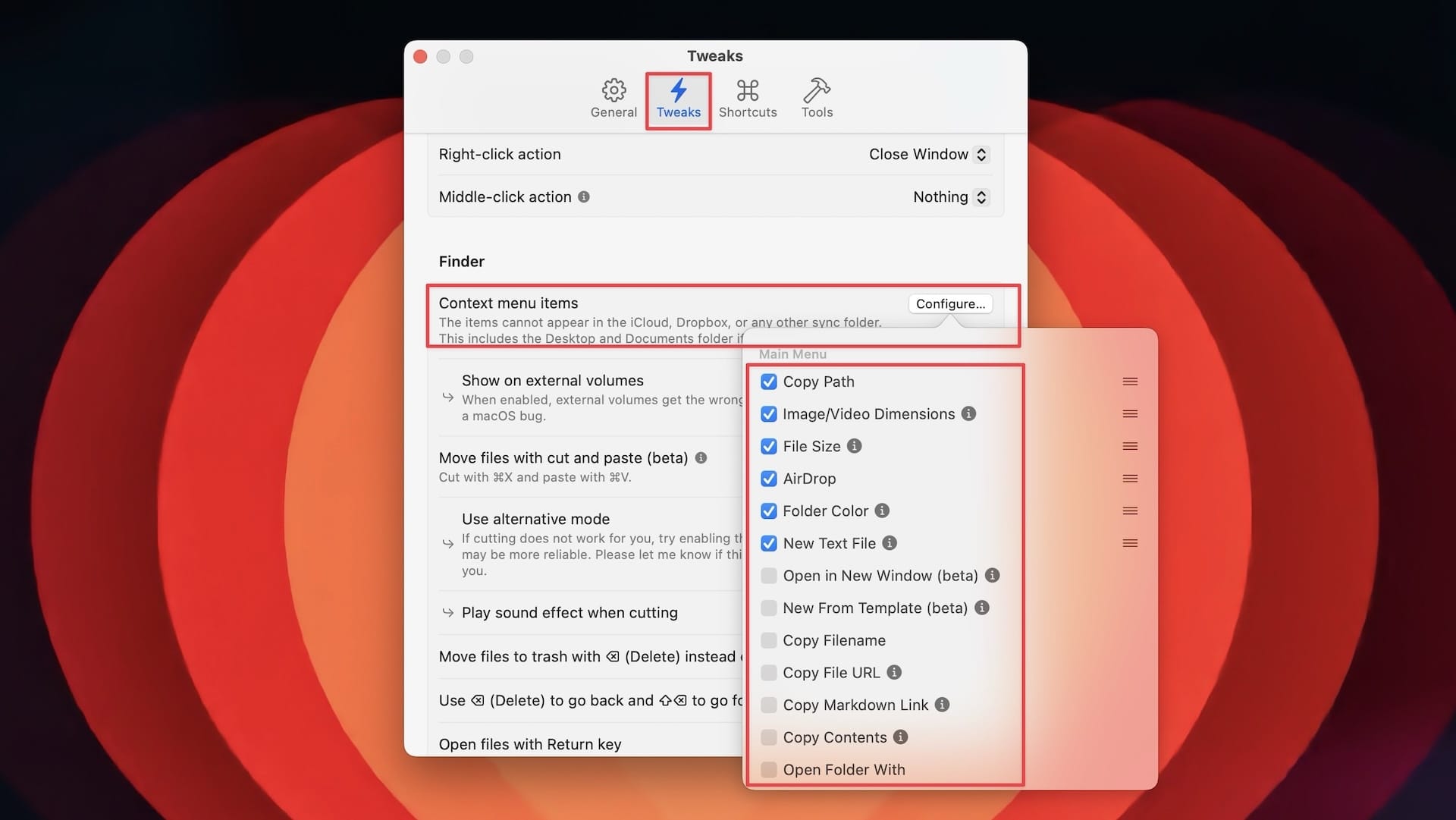Click 'Play sound effect when cutting' text

570,613
